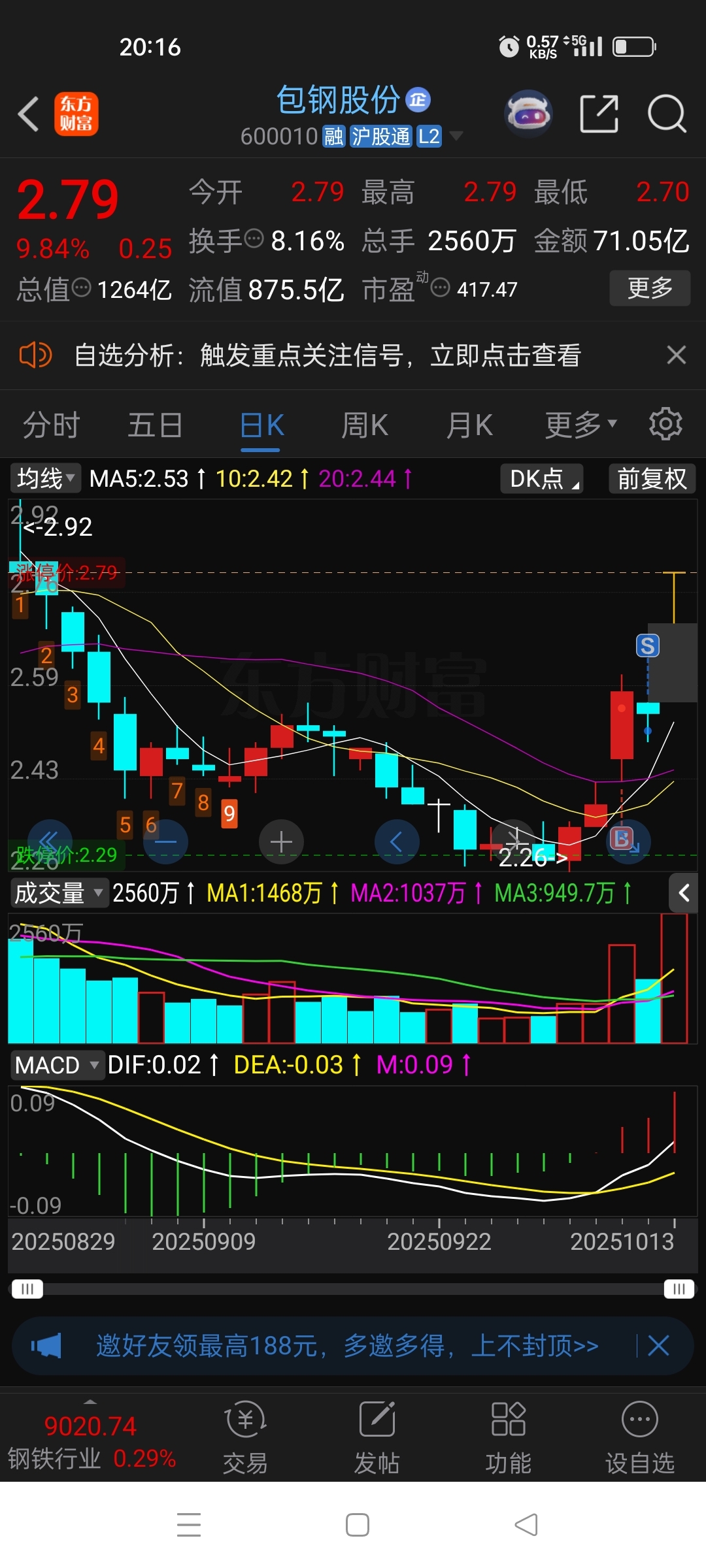
Task: Tap the B buy-point marker
Action: point(622,838)
